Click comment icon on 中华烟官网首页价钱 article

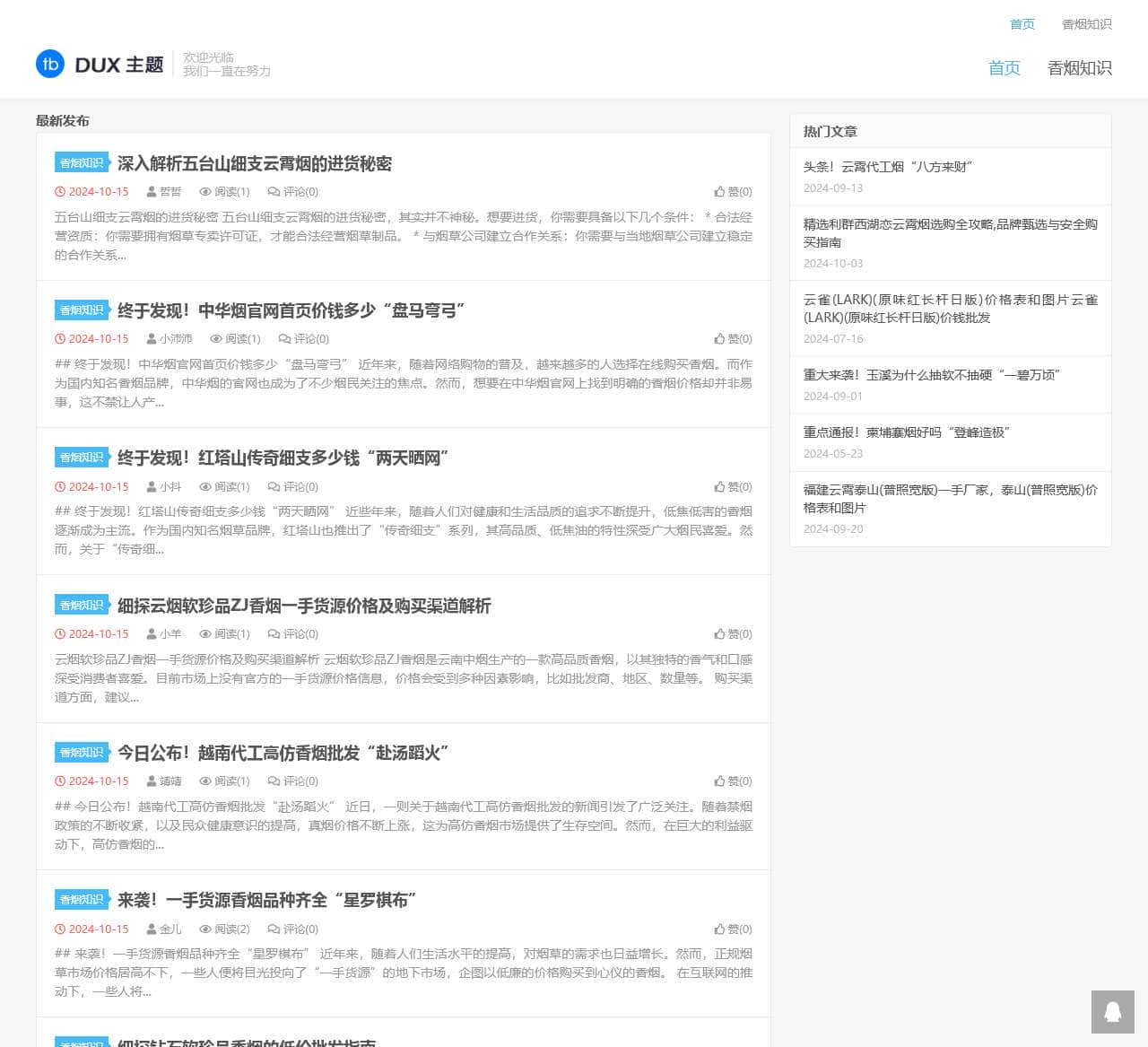284,339
